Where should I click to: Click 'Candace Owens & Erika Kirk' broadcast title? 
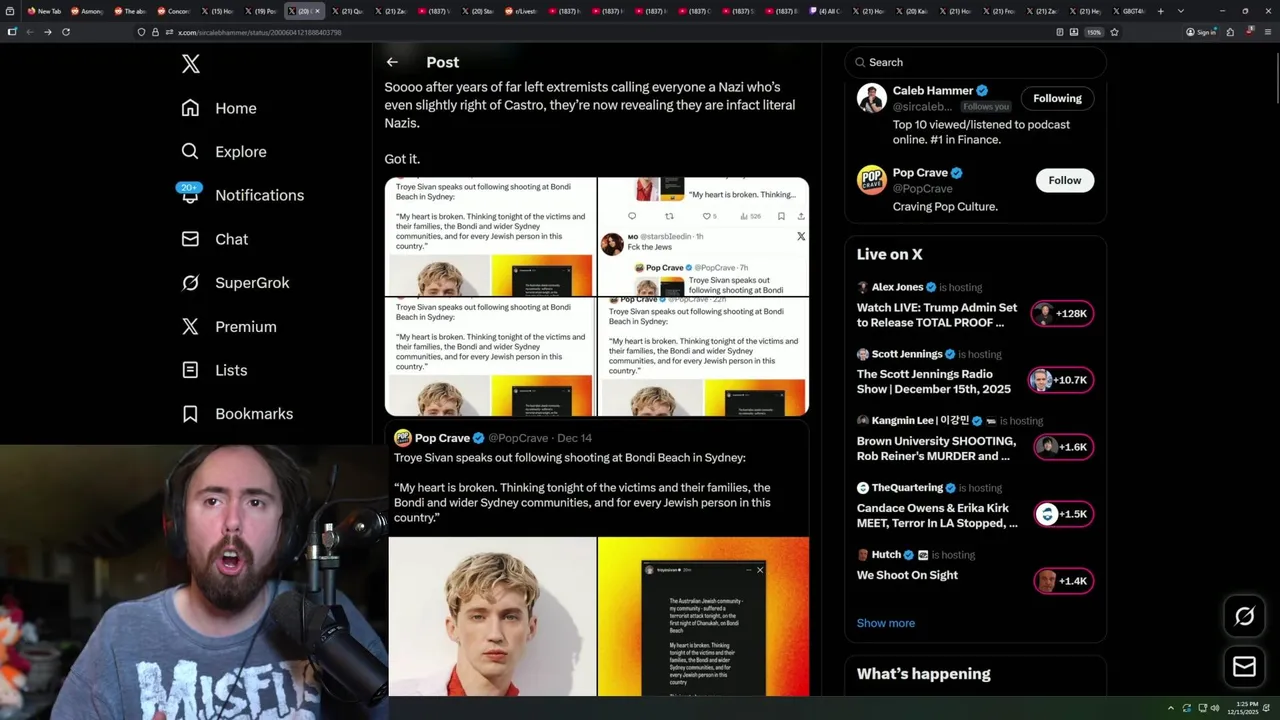(x=937, y=515)
